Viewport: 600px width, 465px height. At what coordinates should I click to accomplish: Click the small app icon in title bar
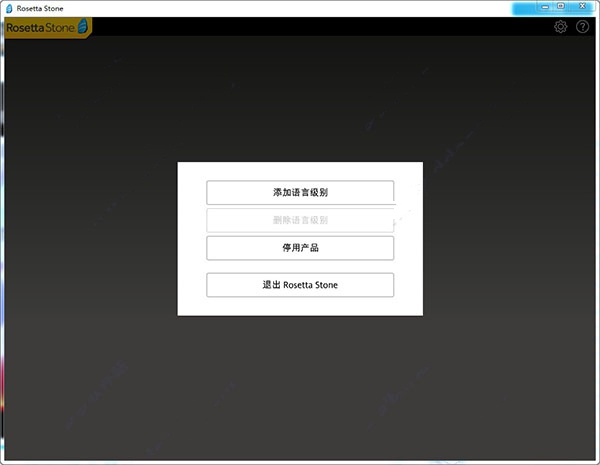[9, 8]
